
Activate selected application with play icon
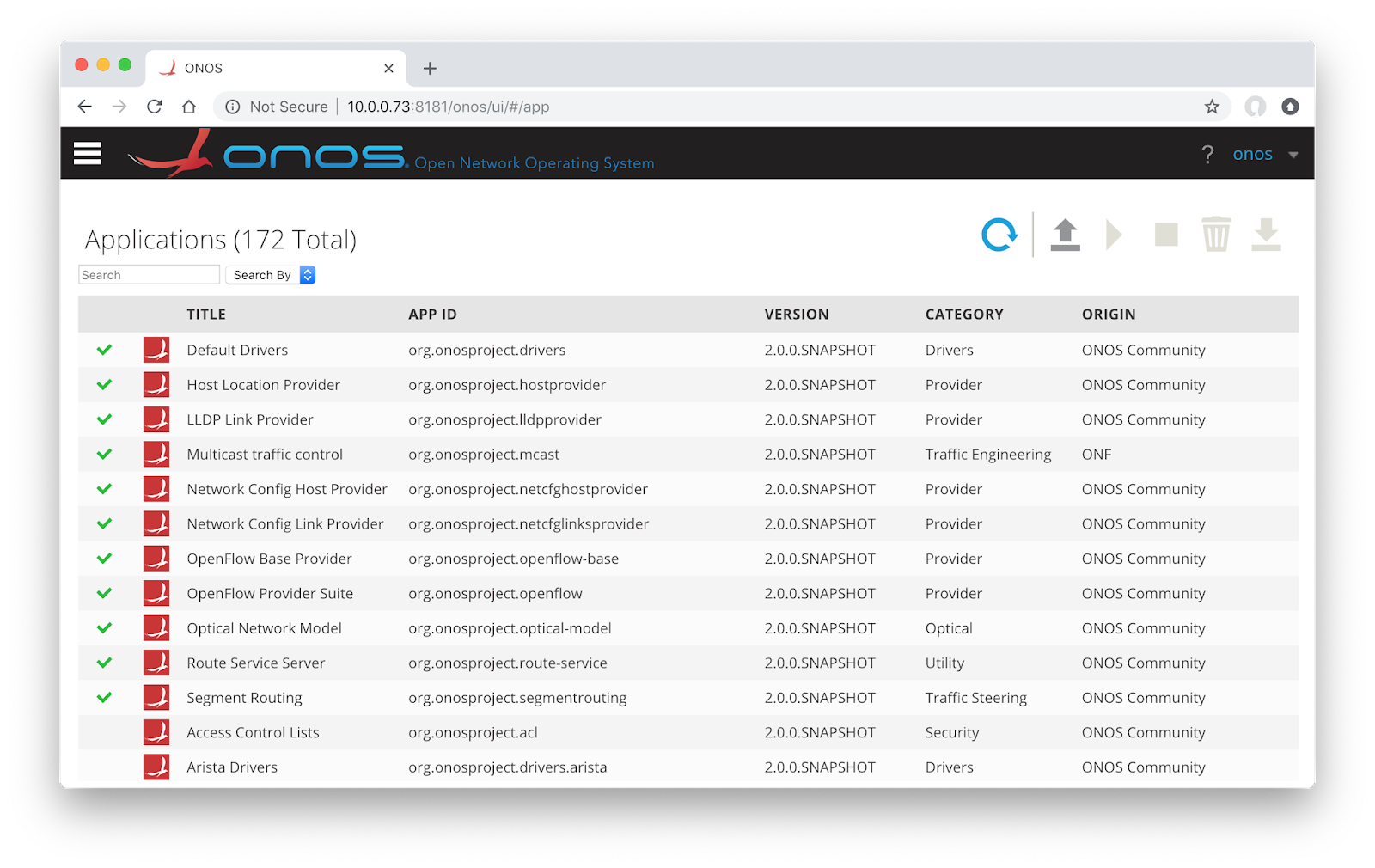(1115, 235)
